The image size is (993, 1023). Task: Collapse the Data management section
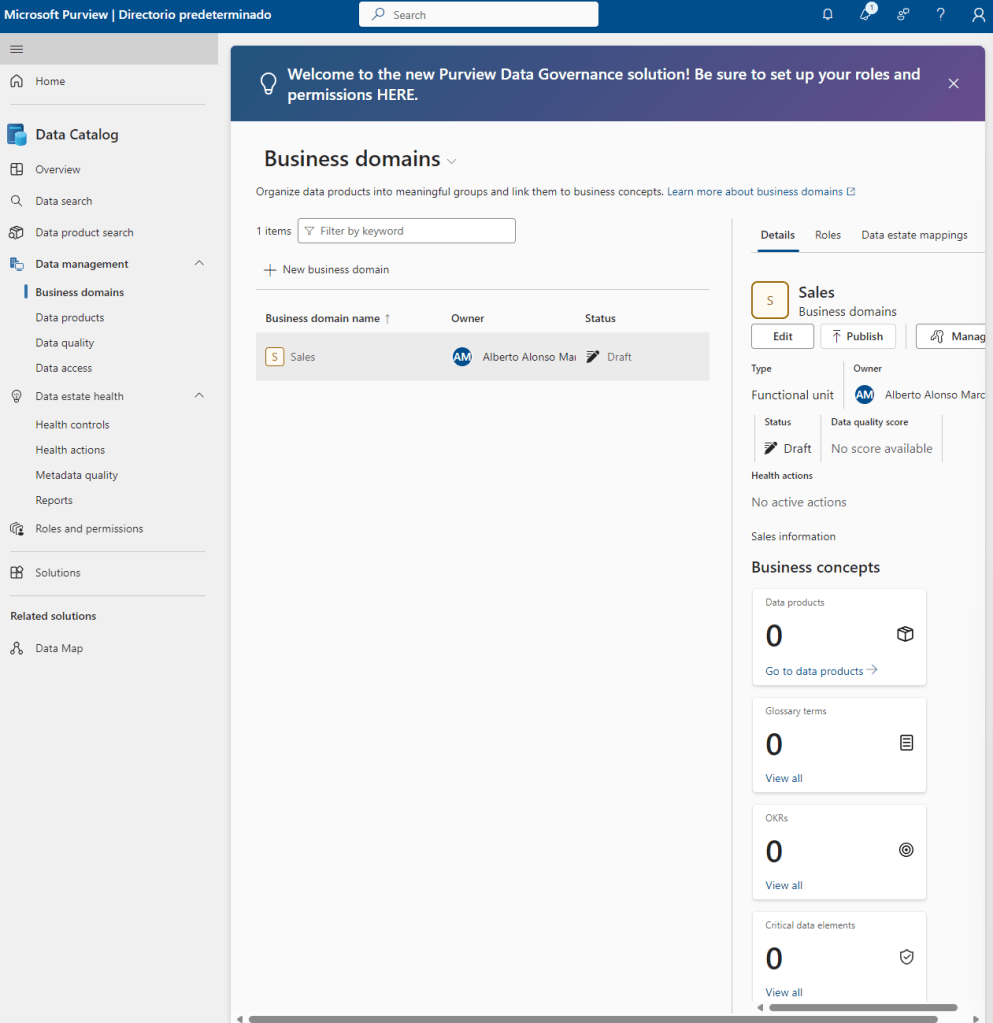[199, 264]
